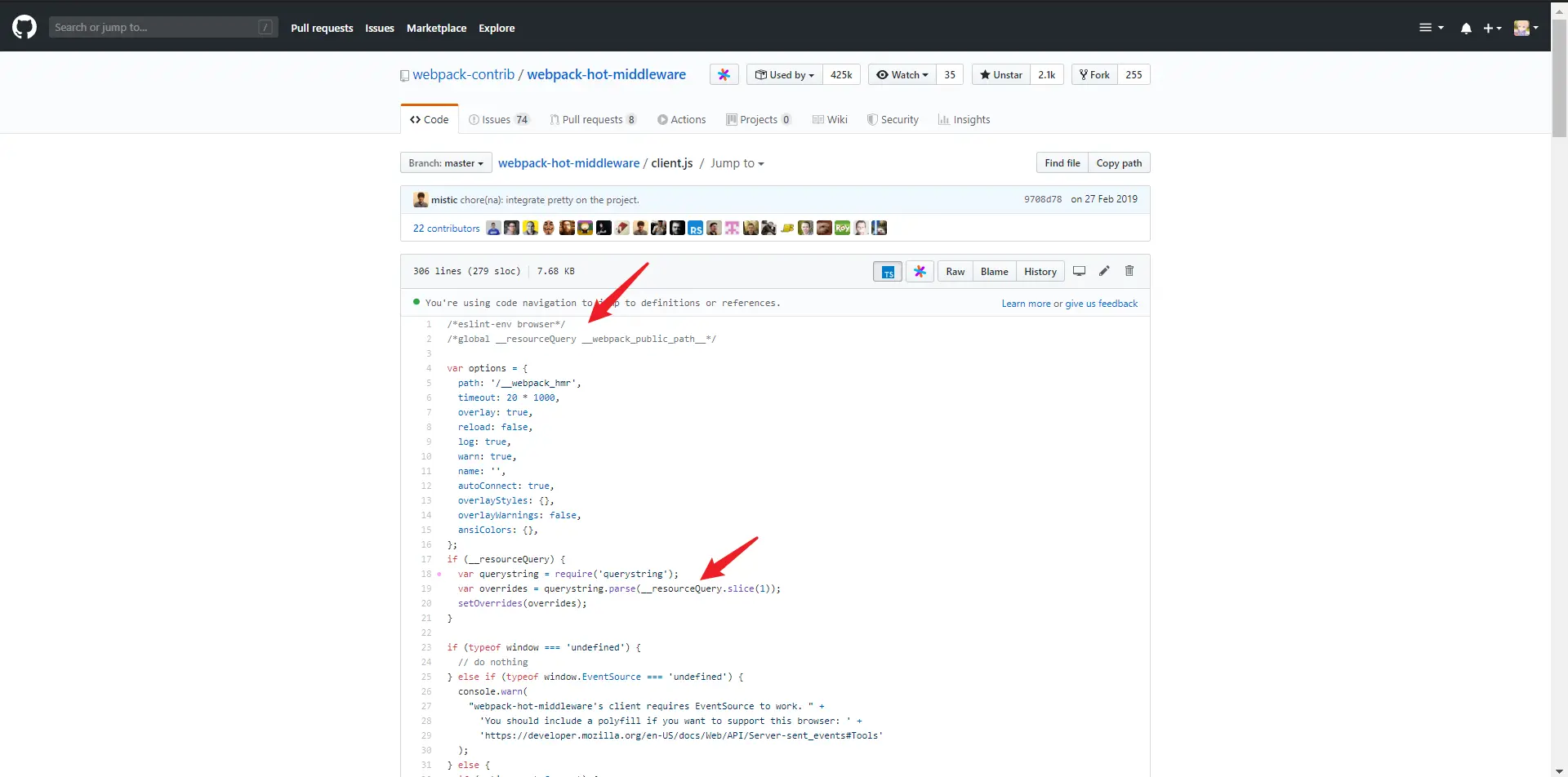The width and height of the screenshot is (1568, 777).
Task: Click the Find file button
Action: coord(1062,163)
